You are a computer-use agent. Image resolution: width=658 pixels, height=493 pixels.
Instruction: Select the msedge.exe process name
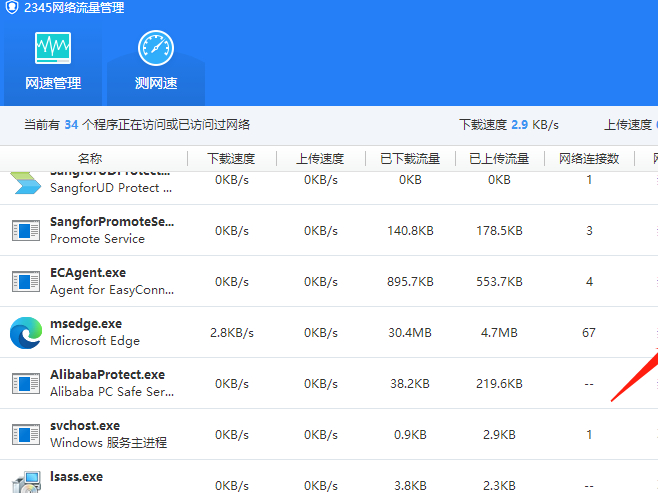[x=86, y=324]
